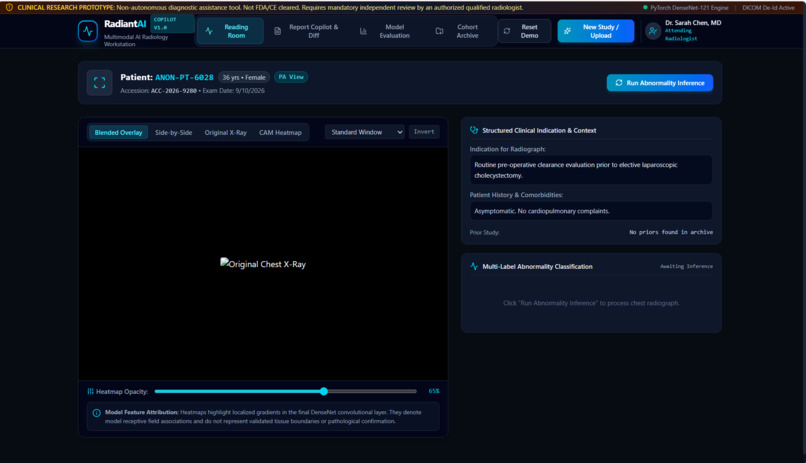
Task: Toggle the Invert button
Action: point(424,132)
